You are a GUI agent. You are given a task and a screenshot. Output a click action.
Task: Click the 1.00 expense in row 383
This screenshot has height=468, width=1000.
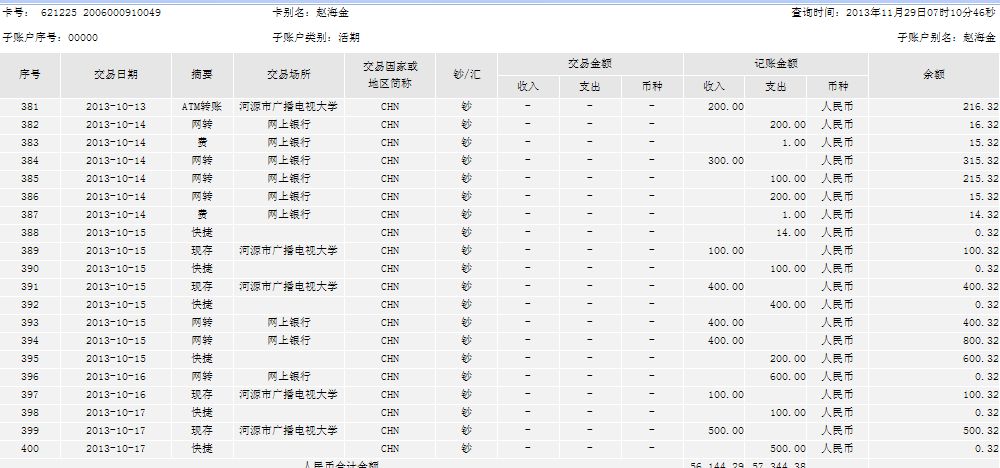(794, 142)
